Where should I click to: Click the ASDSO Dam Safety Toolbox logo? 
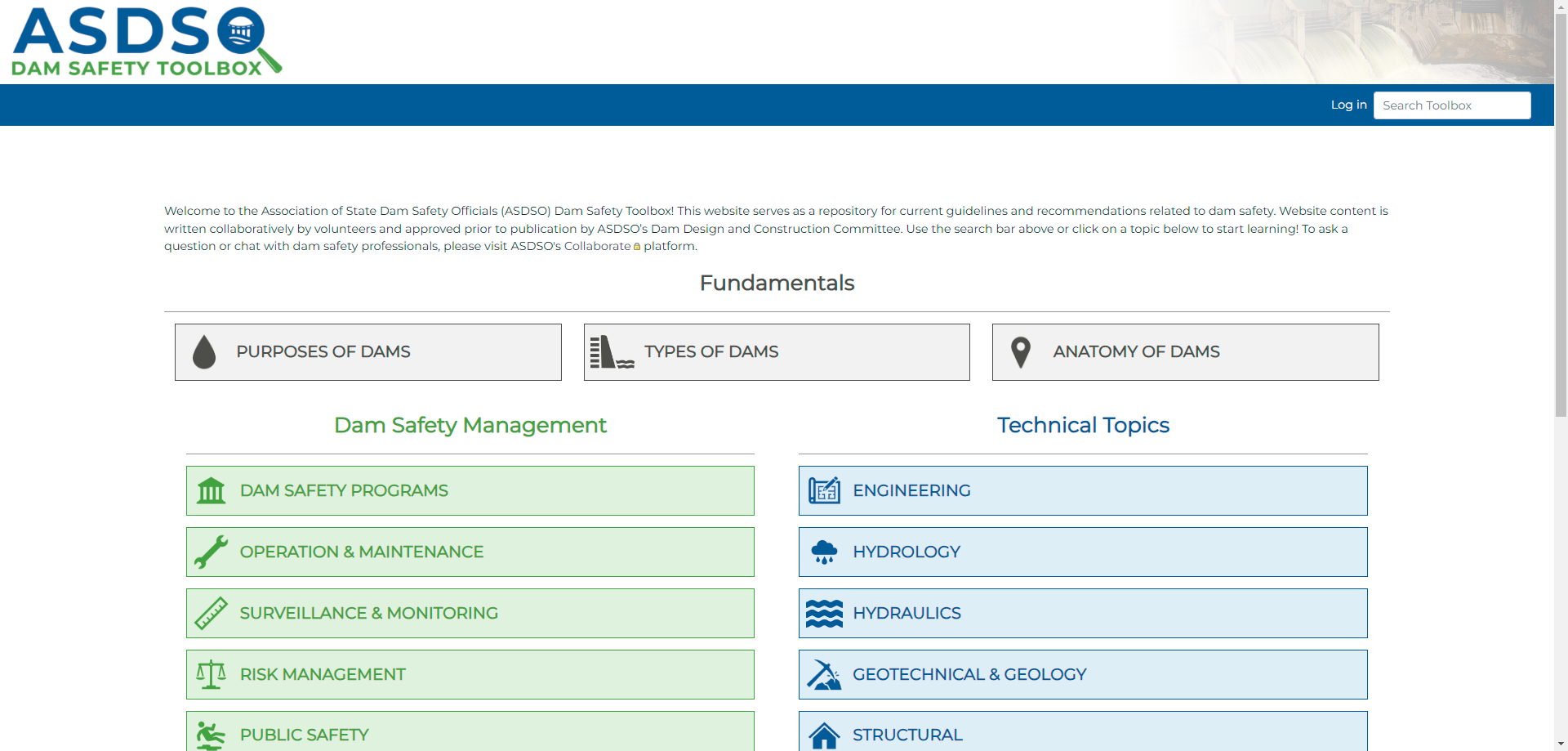(x=147, y=41)
